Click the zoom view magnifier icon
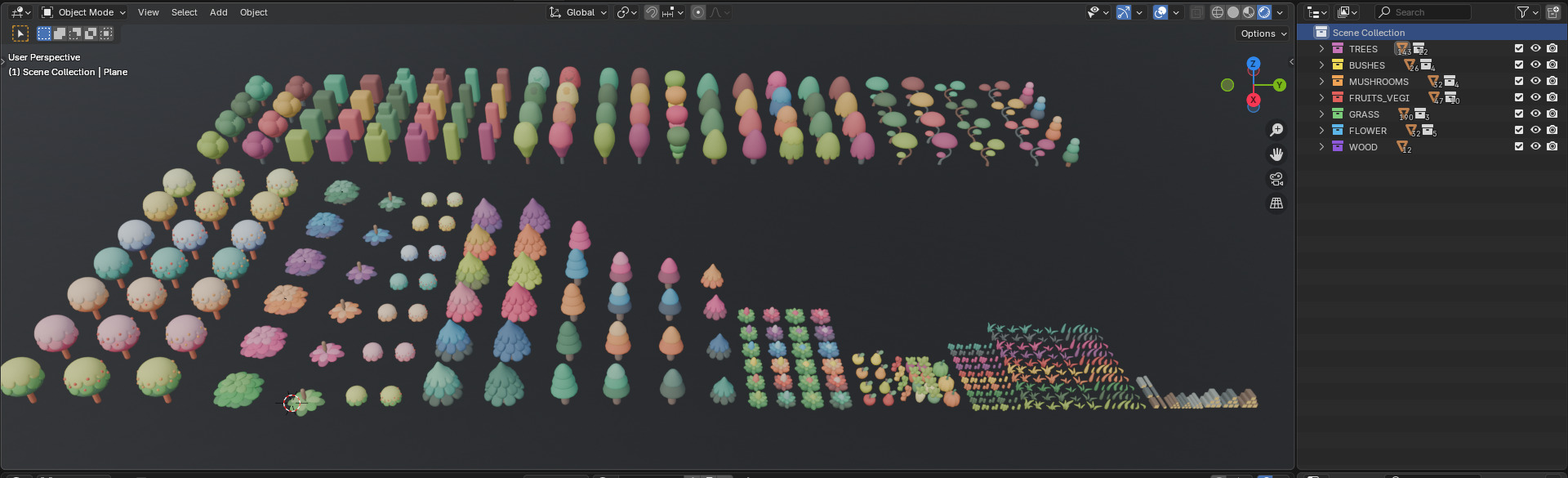The width and height of the screenshot is (1568, 478). (x=1276, y=130)
